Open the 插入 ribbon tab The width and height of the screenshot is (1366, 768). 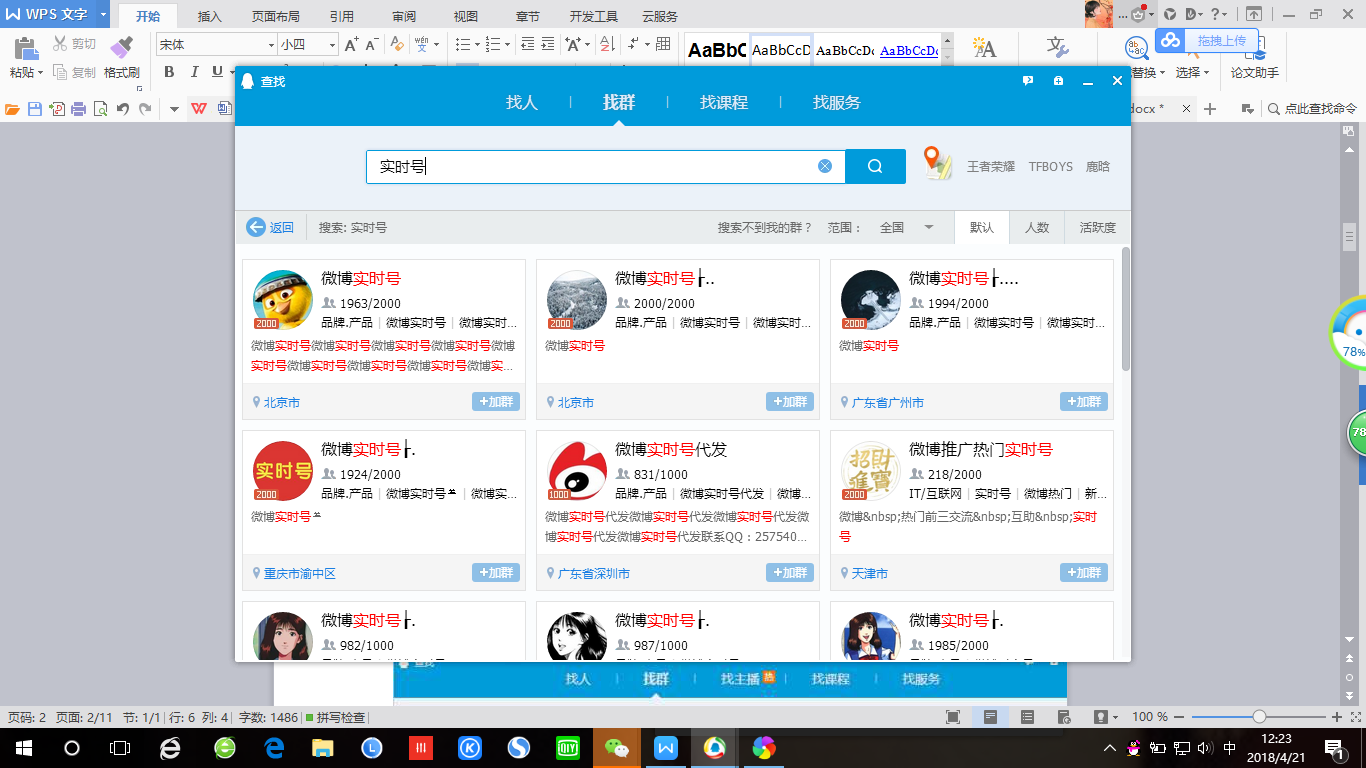click(x=210, y=17)
